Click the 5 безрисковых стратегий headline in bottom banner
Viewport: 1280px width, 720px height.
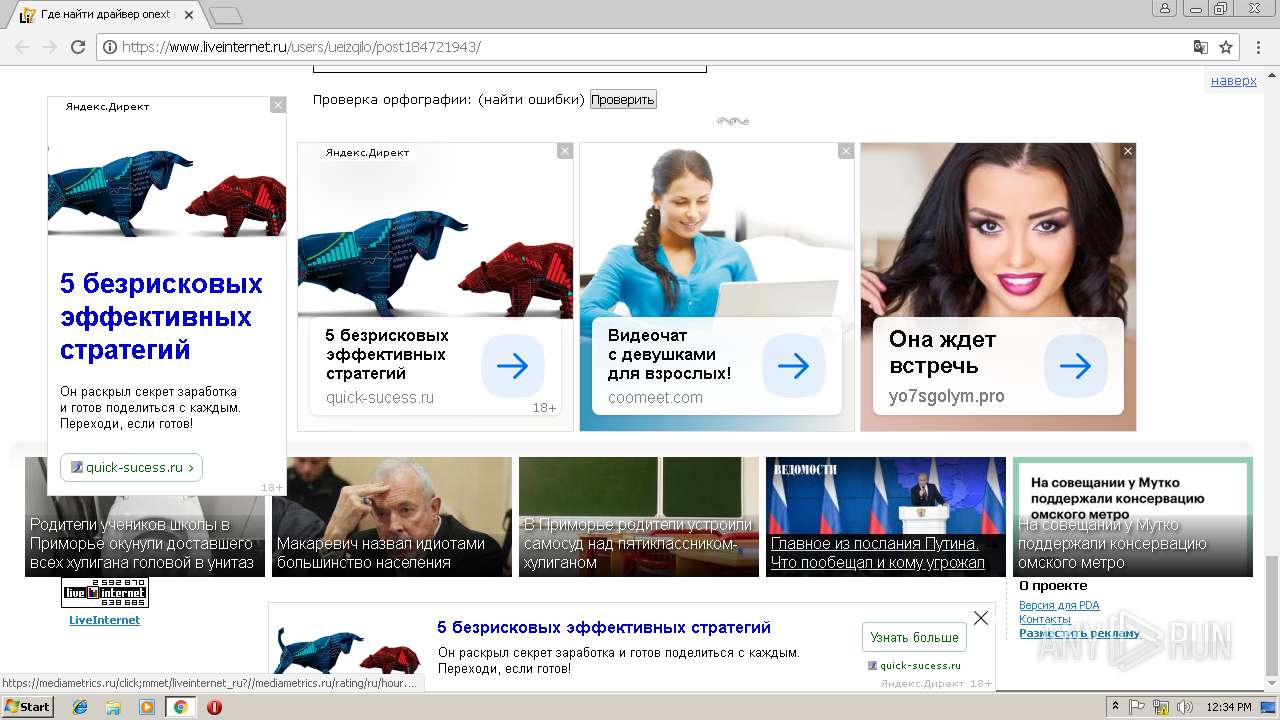click(604, 628)
